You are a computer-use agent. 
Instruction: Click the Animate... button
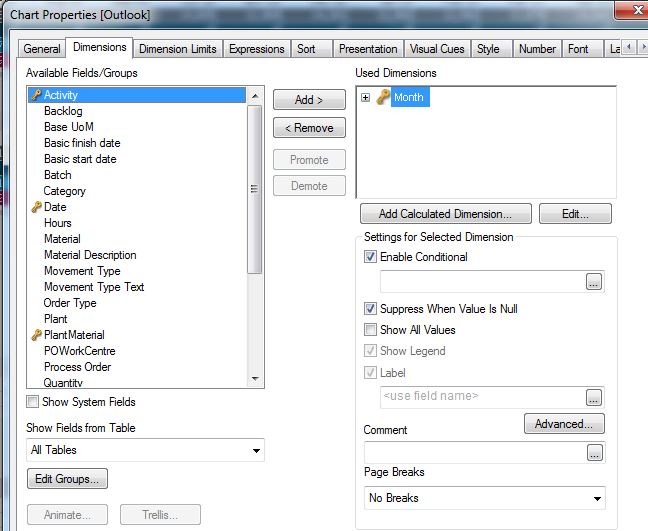click(x=67, y=515)
